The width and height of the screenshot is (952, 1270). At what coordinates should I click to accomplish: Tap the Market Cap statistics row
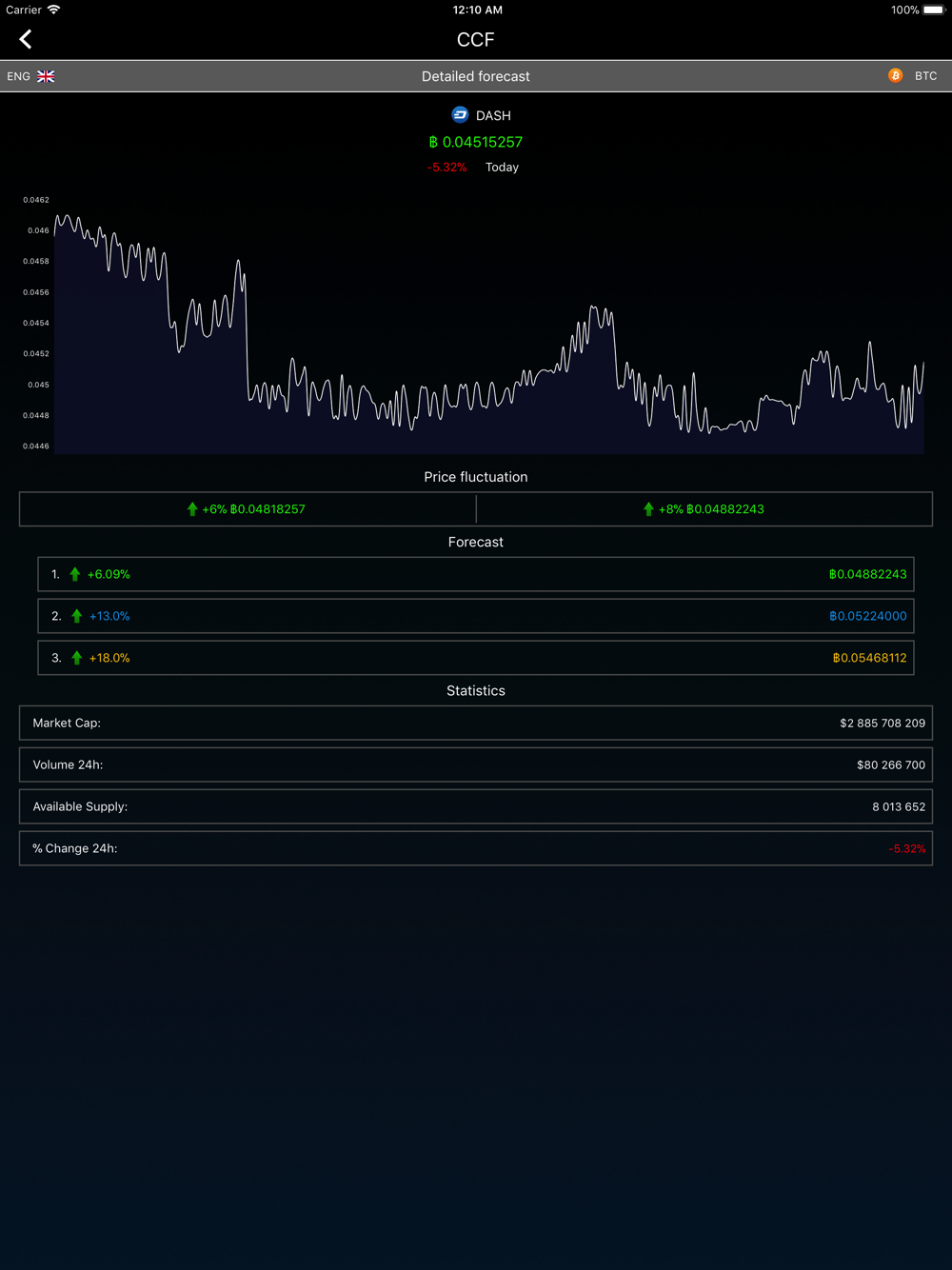tap(476, 723)
